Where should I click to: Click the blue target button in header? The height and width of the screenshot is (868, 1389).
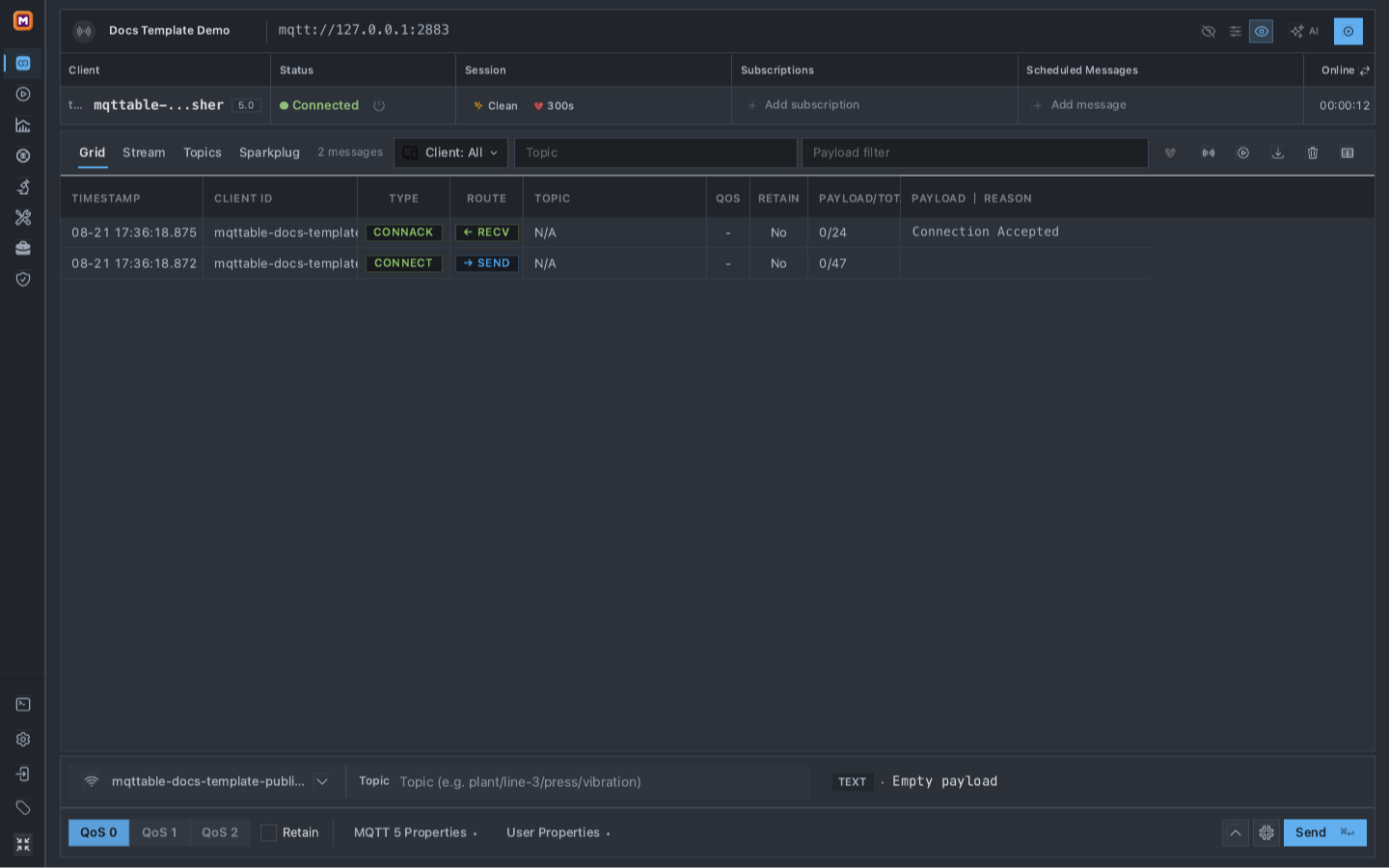[1348, 32]
